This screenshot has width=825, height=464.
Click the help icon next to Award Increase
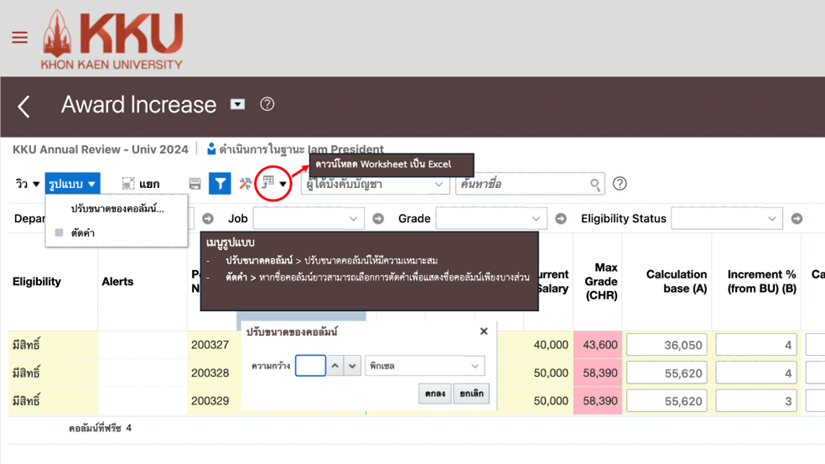267,105
